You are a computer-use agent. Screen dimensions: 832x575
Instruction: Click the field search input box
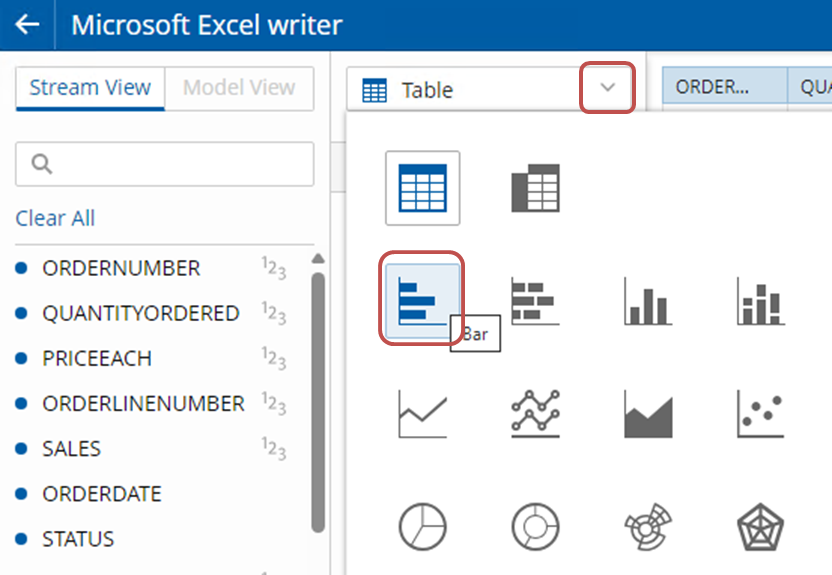click(x=164, y=164)
